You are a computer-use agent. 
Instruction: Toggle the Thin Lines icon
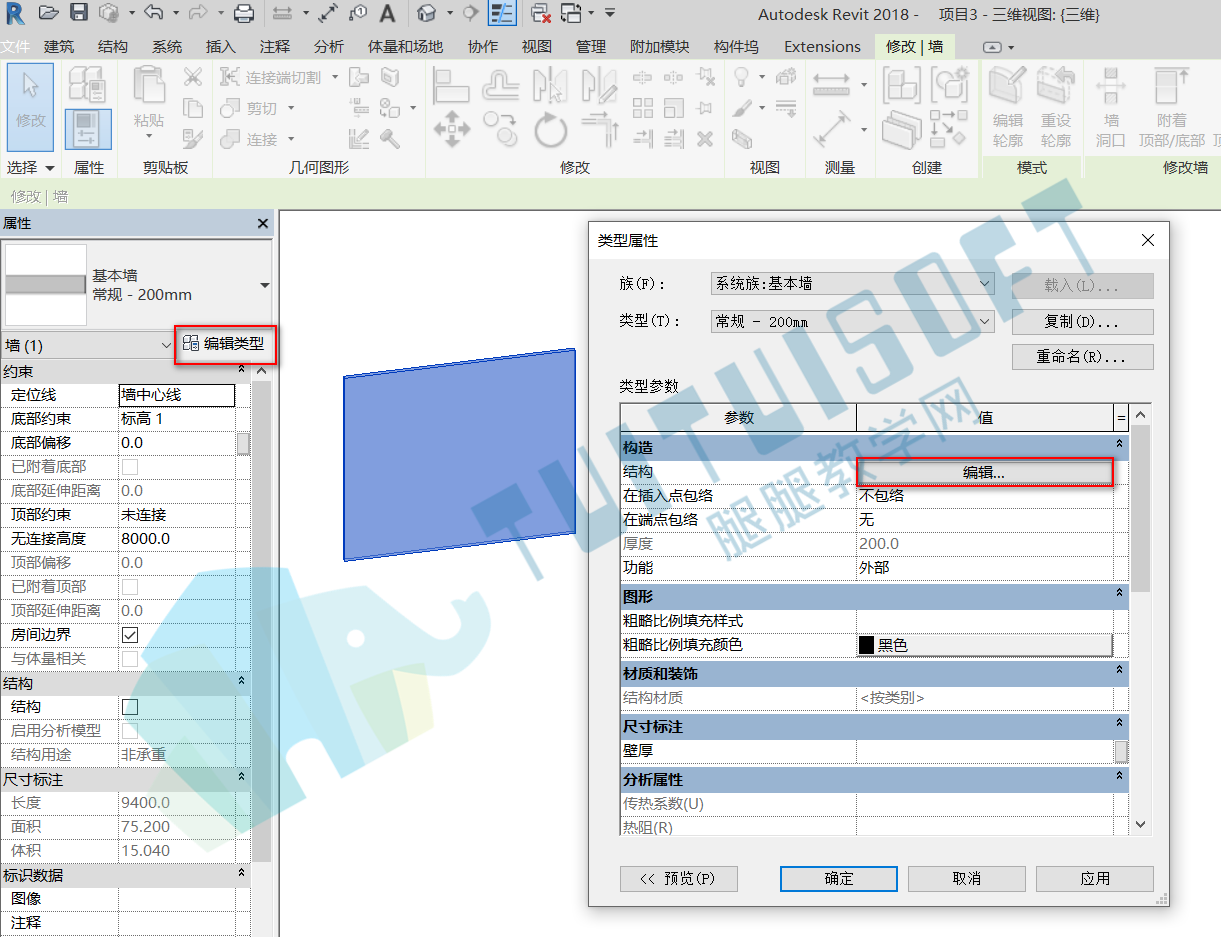pyautogui.click(x=502, y=13)
